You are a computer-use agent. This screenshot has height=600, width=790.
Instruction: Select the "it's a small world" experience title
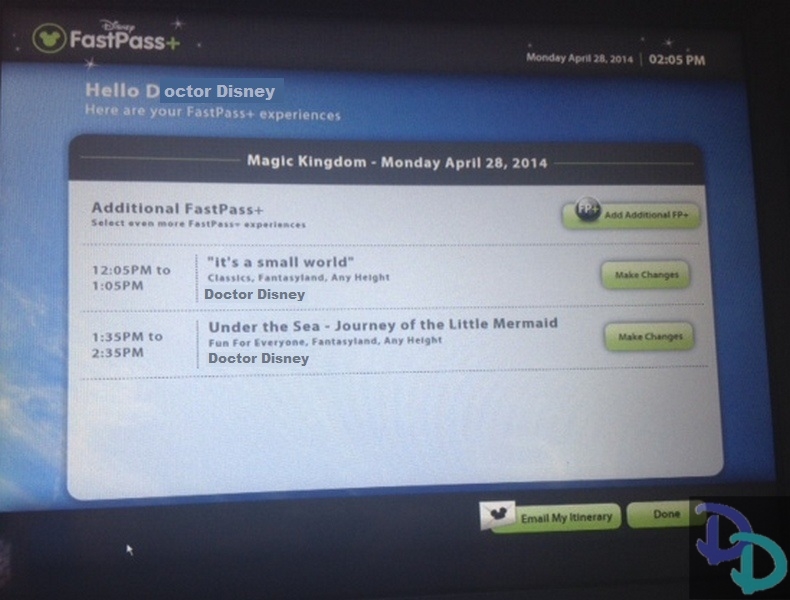click(280, 263)
